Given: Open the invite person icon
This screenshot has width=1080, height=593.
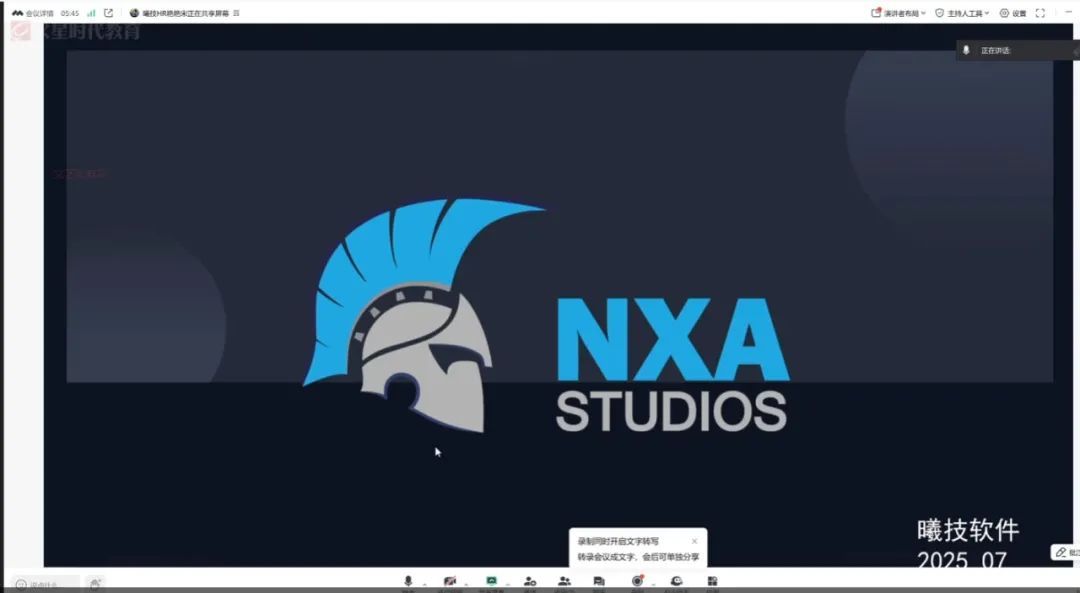Looking at the screenshot, I should coord(530,582).
